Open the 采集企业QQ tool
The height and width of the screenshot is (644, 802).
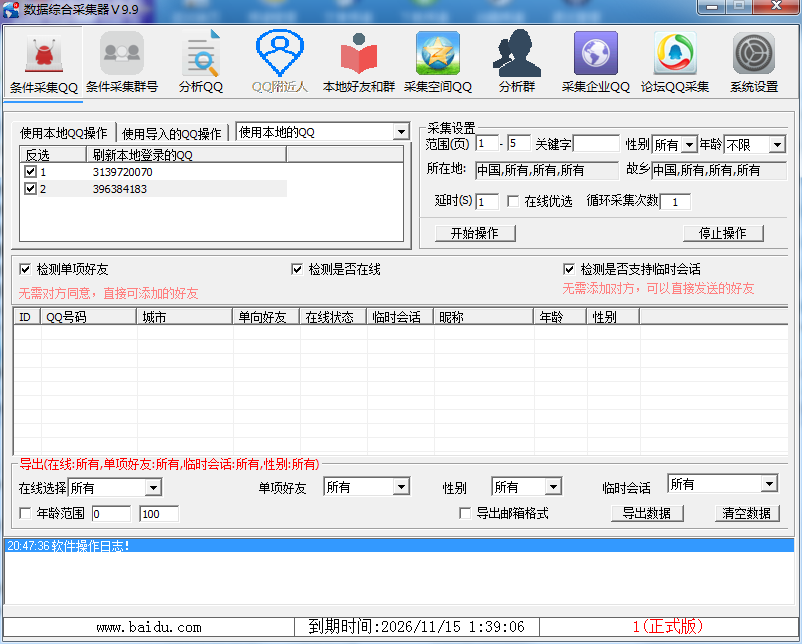(x=595, y=63)
